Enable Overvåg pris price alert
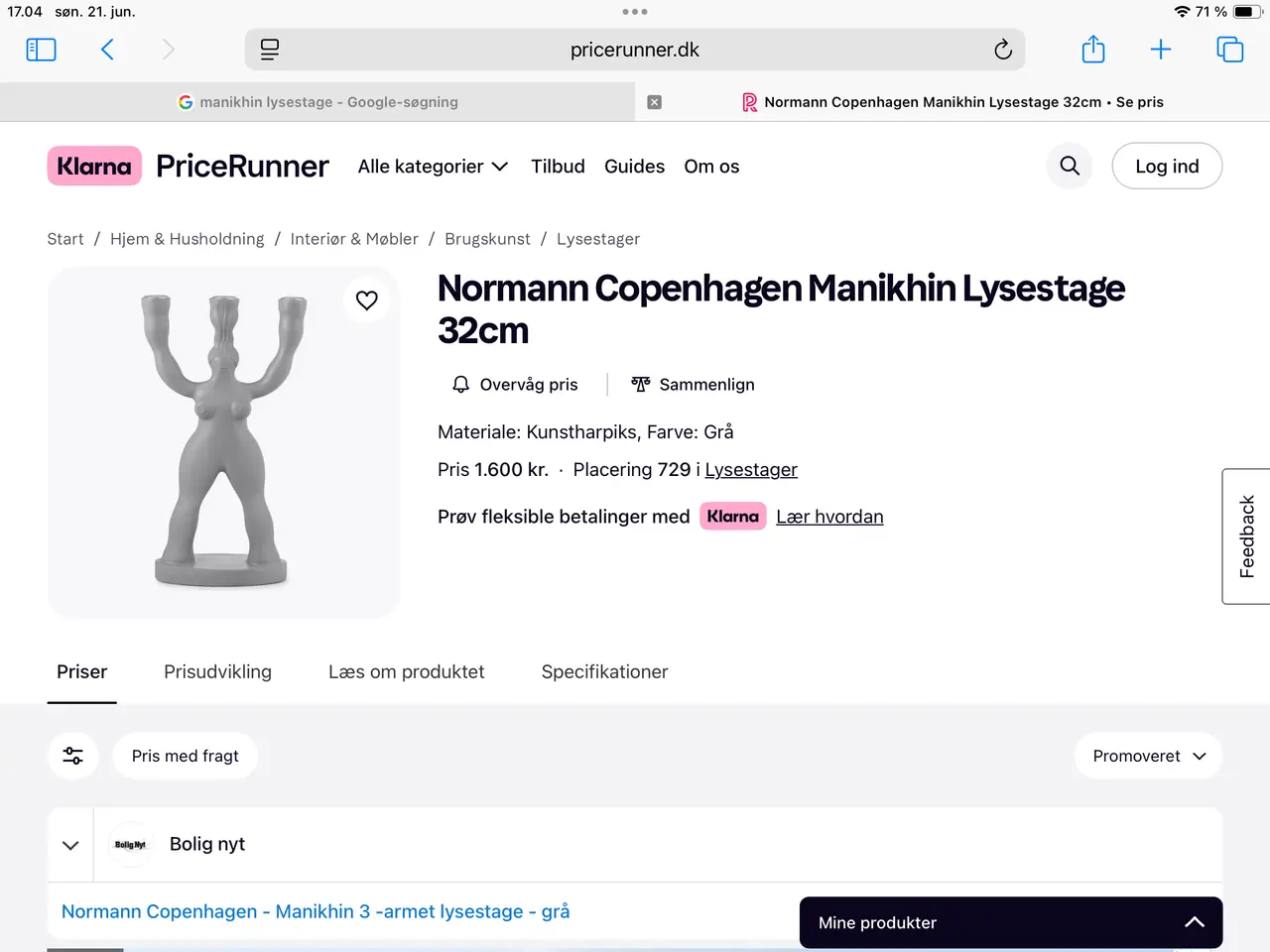 click(x=514, y=385)
